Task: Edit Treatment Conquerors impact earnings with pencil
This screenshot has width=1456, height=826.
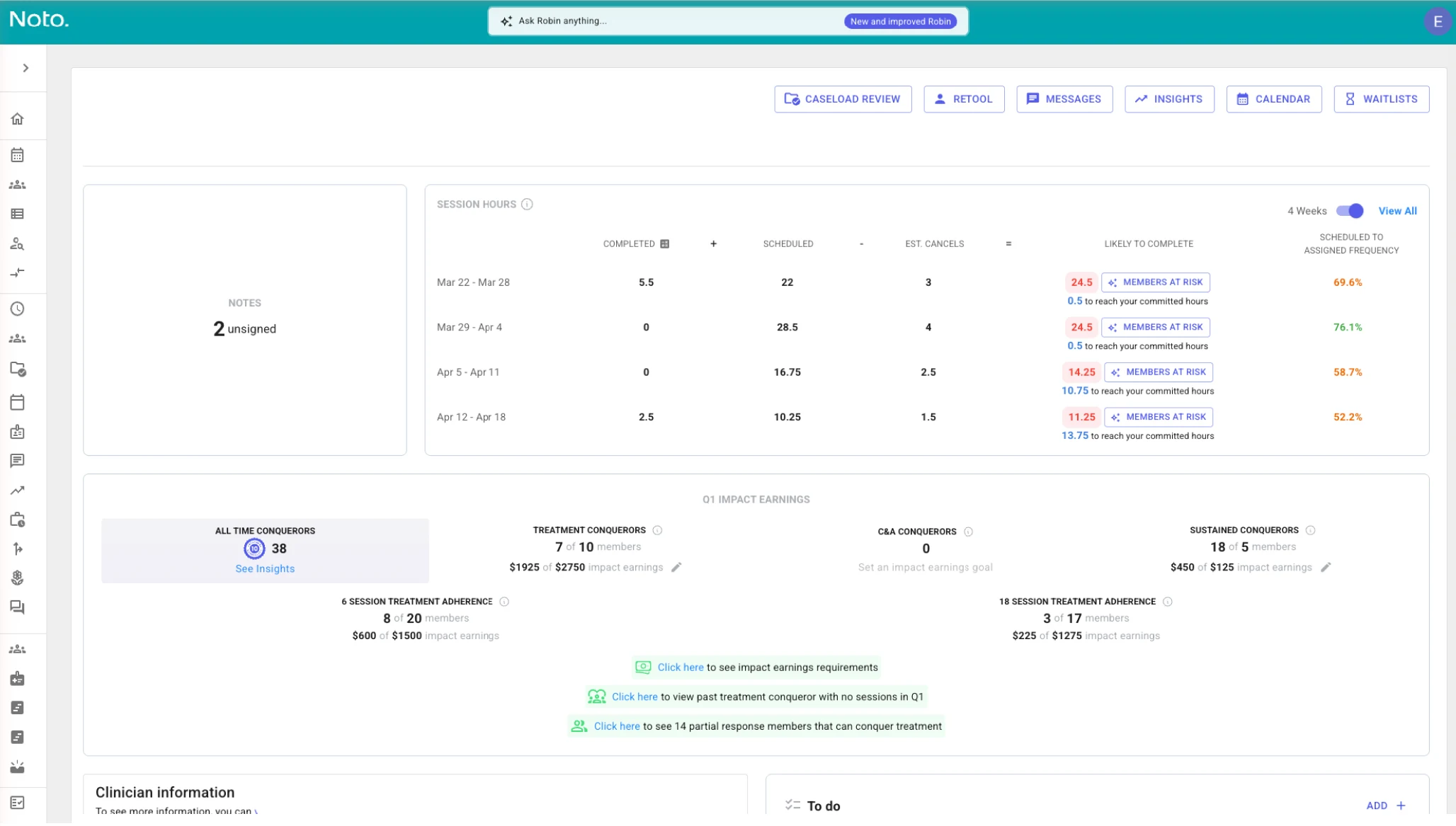Action: coord(676,568)
